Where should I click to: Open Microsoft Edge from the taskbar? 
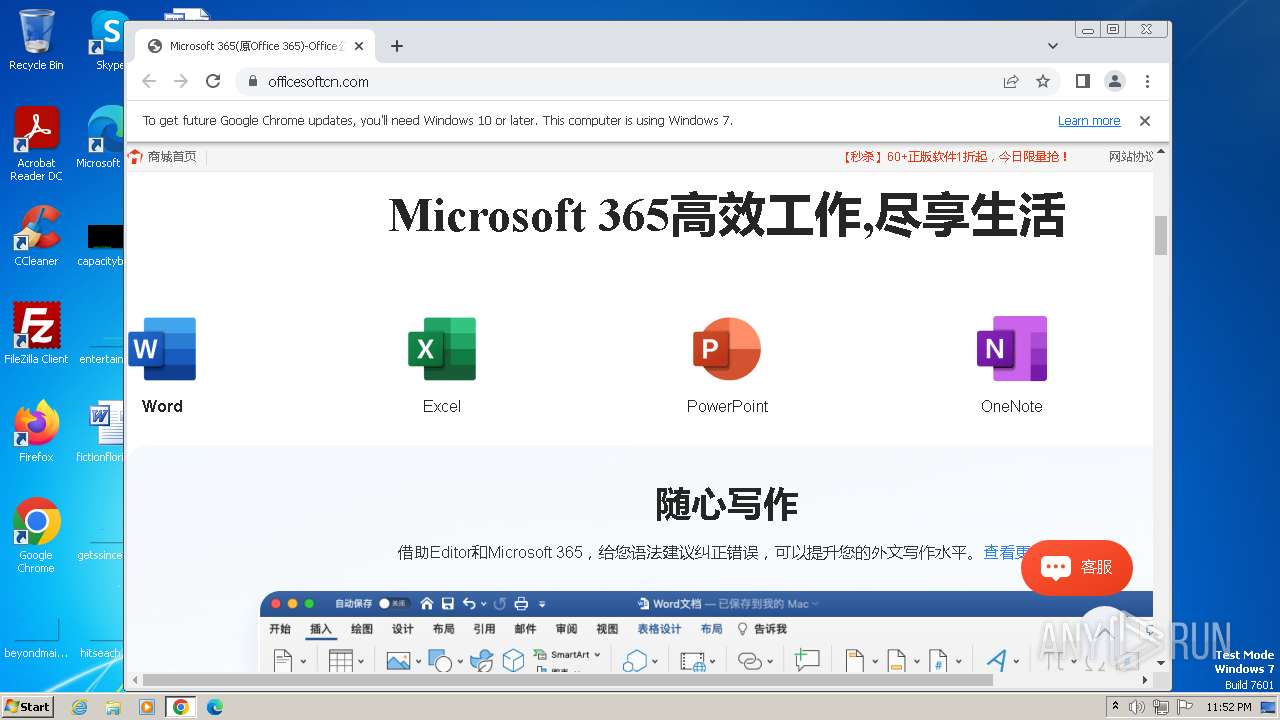tap(215, 707)
